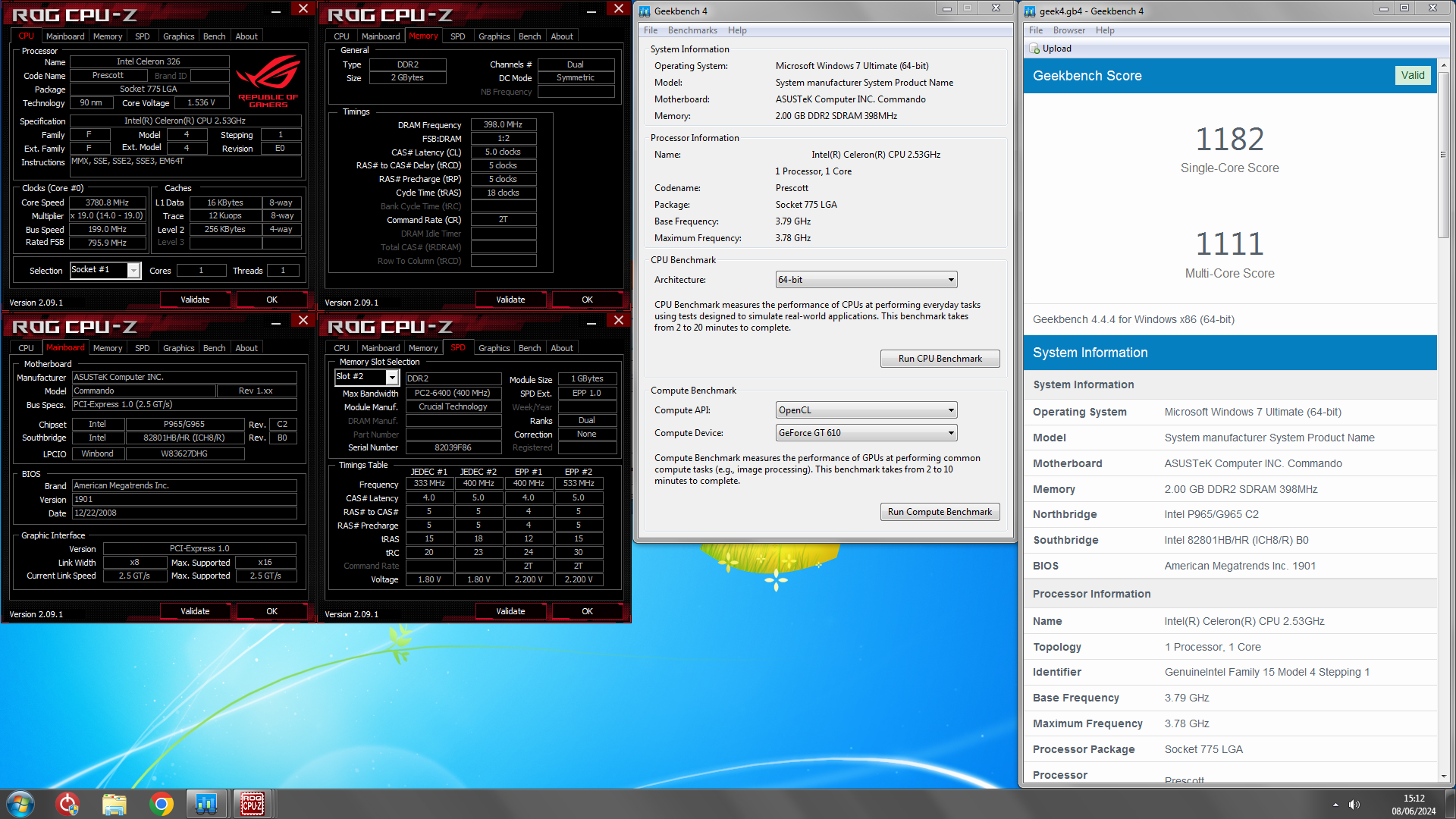
Task: Switch to Geekbench via its taskbar icon
Action: [206, 804]
